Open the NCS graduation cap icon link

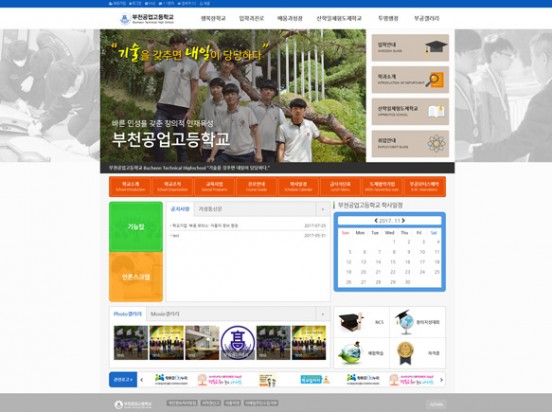pos(350,322)
